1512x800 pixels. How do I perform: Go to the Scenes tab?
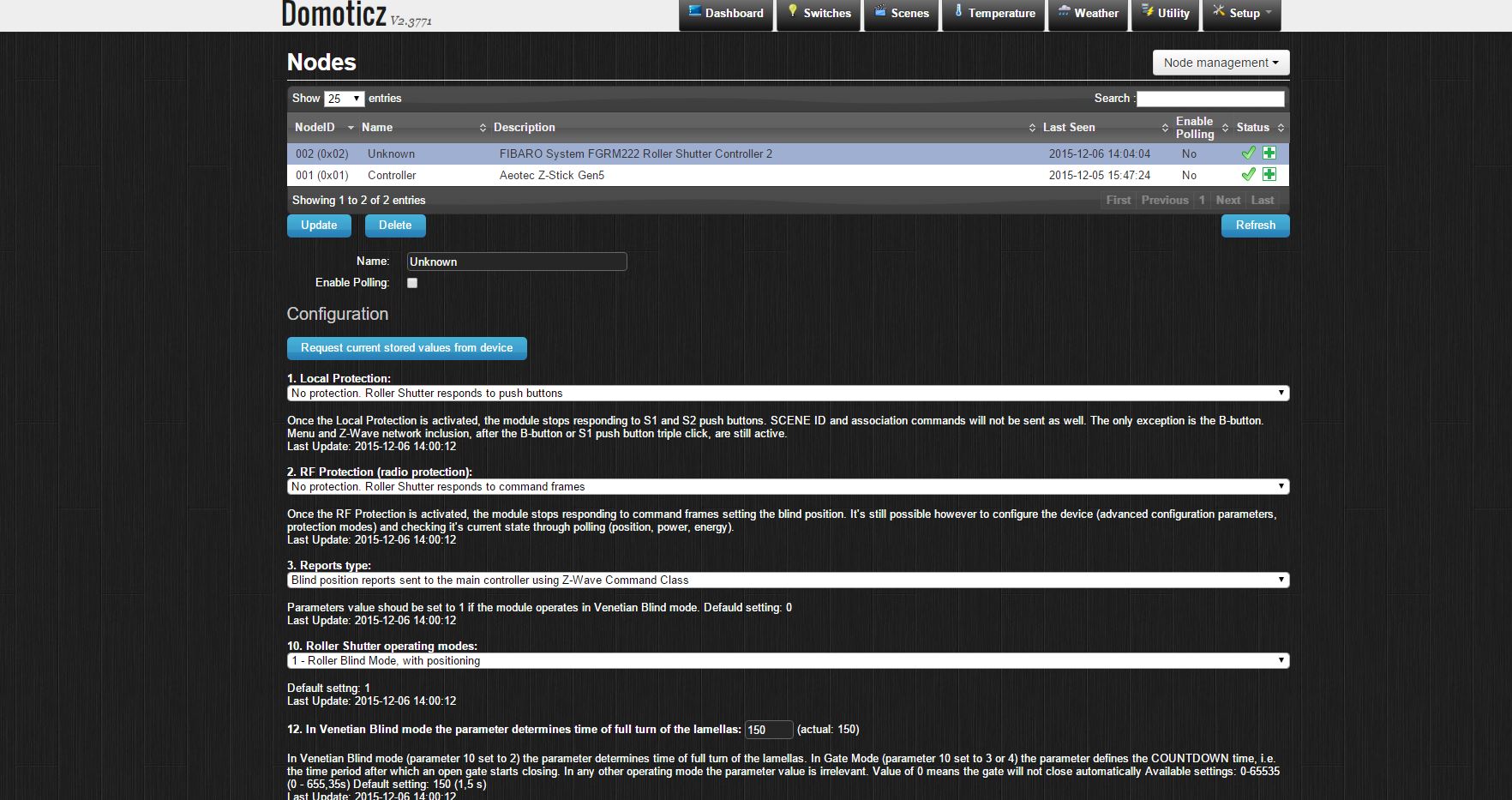click(x=901, y=14)
